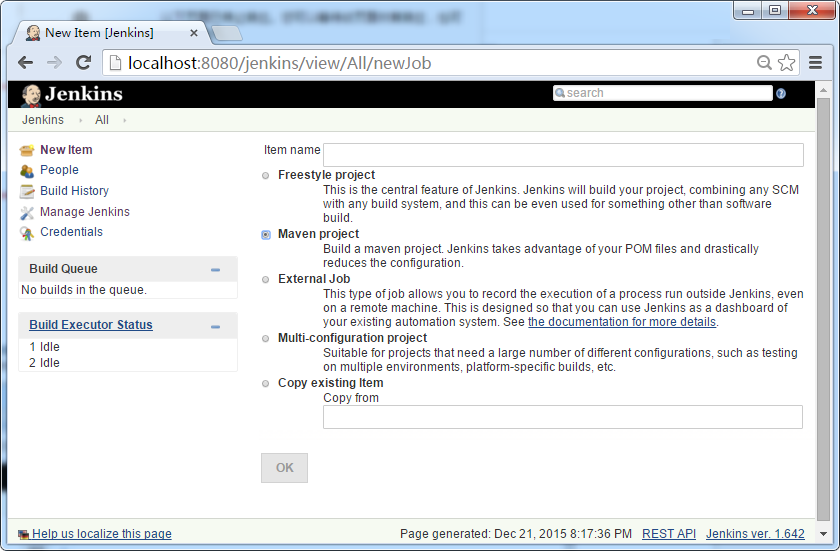Open the REST API link
840x551 pixels.
(669, 534)
